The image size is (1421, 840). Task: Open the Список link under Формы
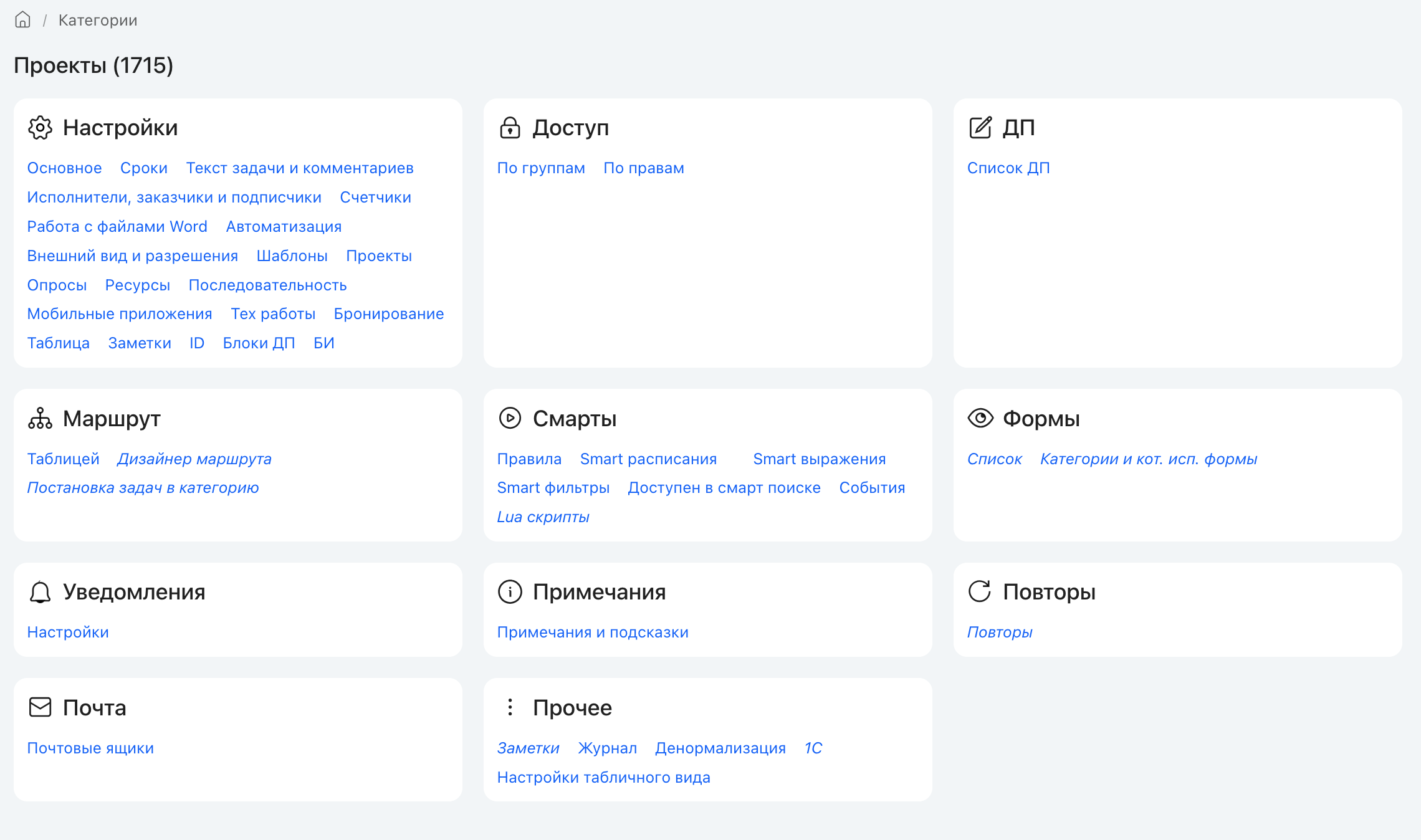pyautogui.click(x=995, y=459)
